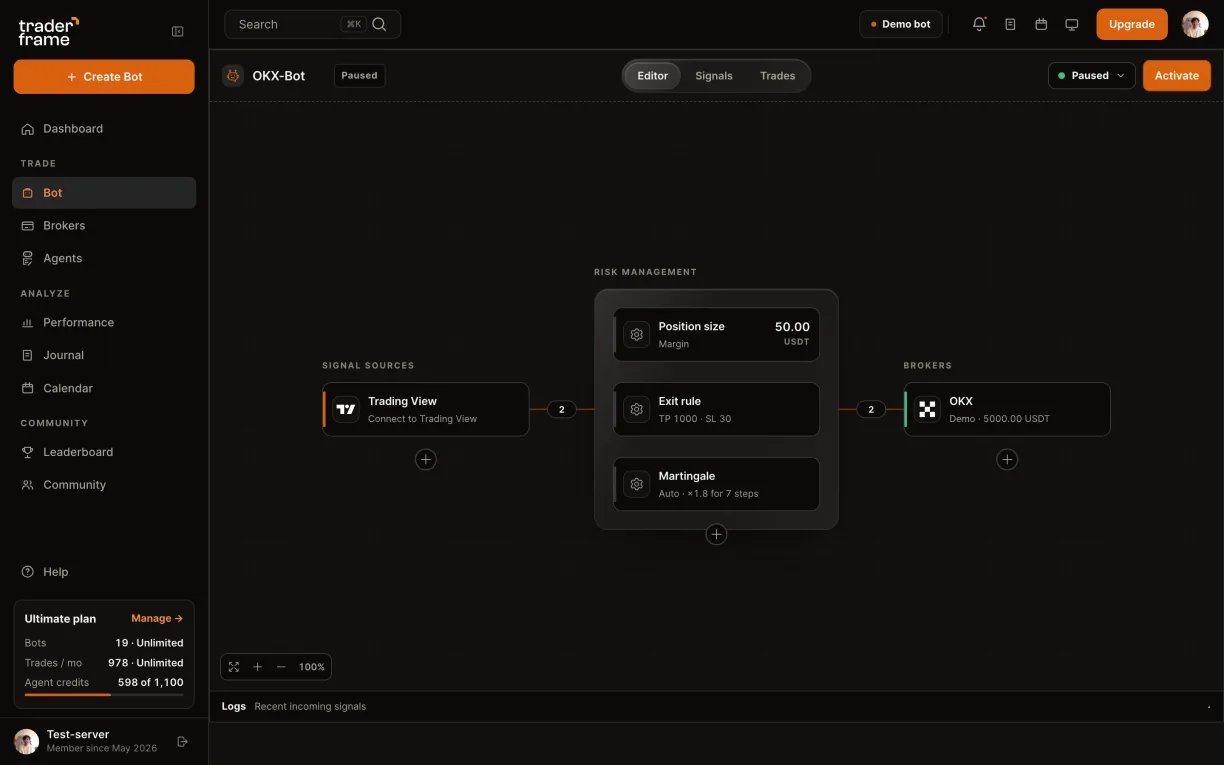Open the Trading View signal source card

[426, 409]
